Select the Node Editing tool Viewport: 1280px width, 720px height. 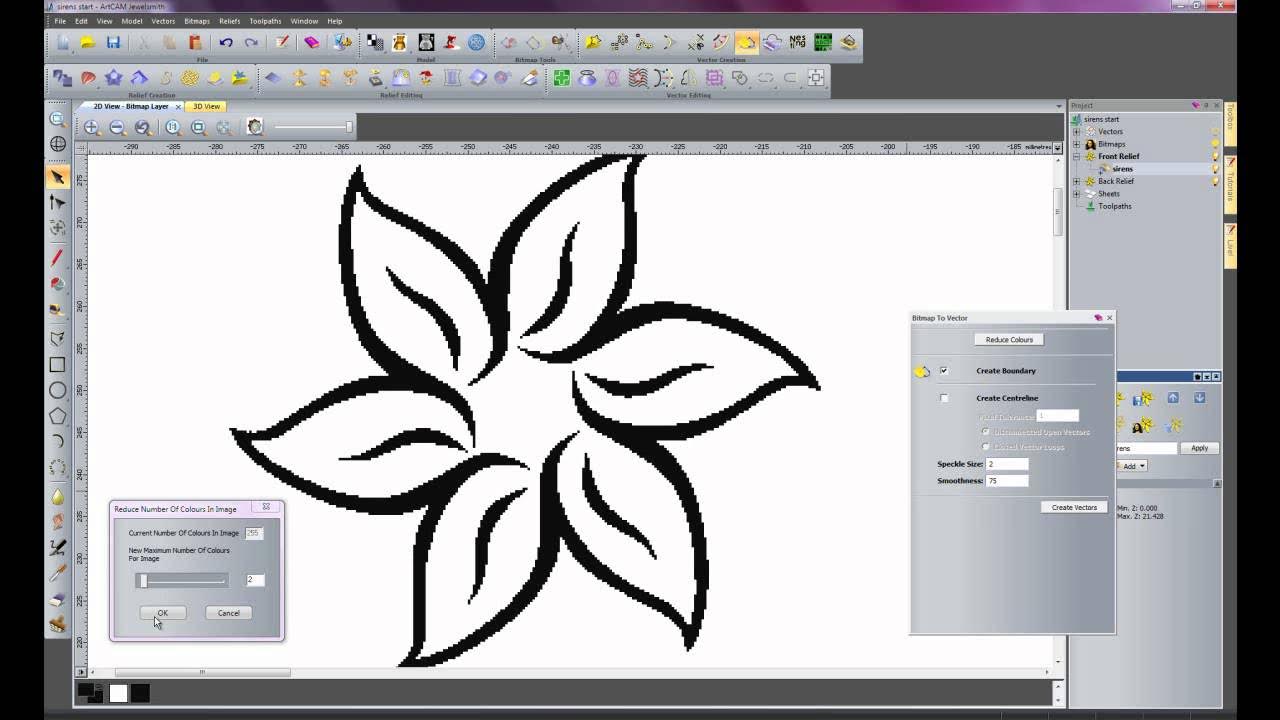(58, 203)
